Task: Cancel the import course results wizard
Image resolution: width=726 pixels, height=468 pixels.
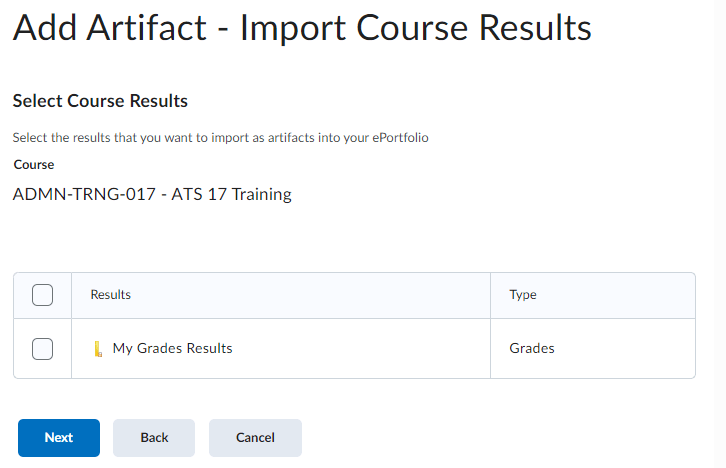Action: [255, 438]
